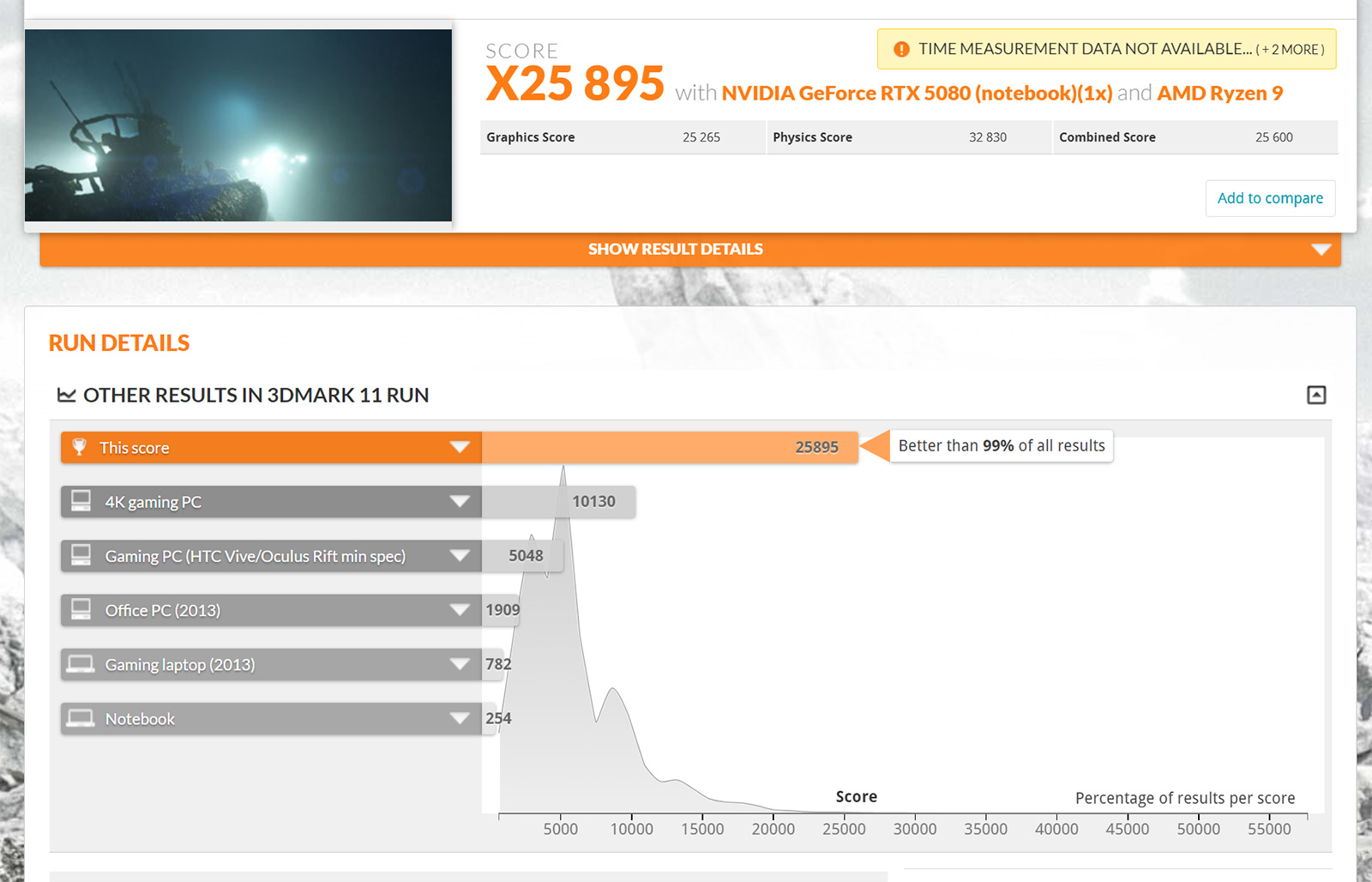Click the SHOW RESULT DETAILS label
Image resolution: width=1372 pixels, height=882 pixels.
(x=675, y=249)
